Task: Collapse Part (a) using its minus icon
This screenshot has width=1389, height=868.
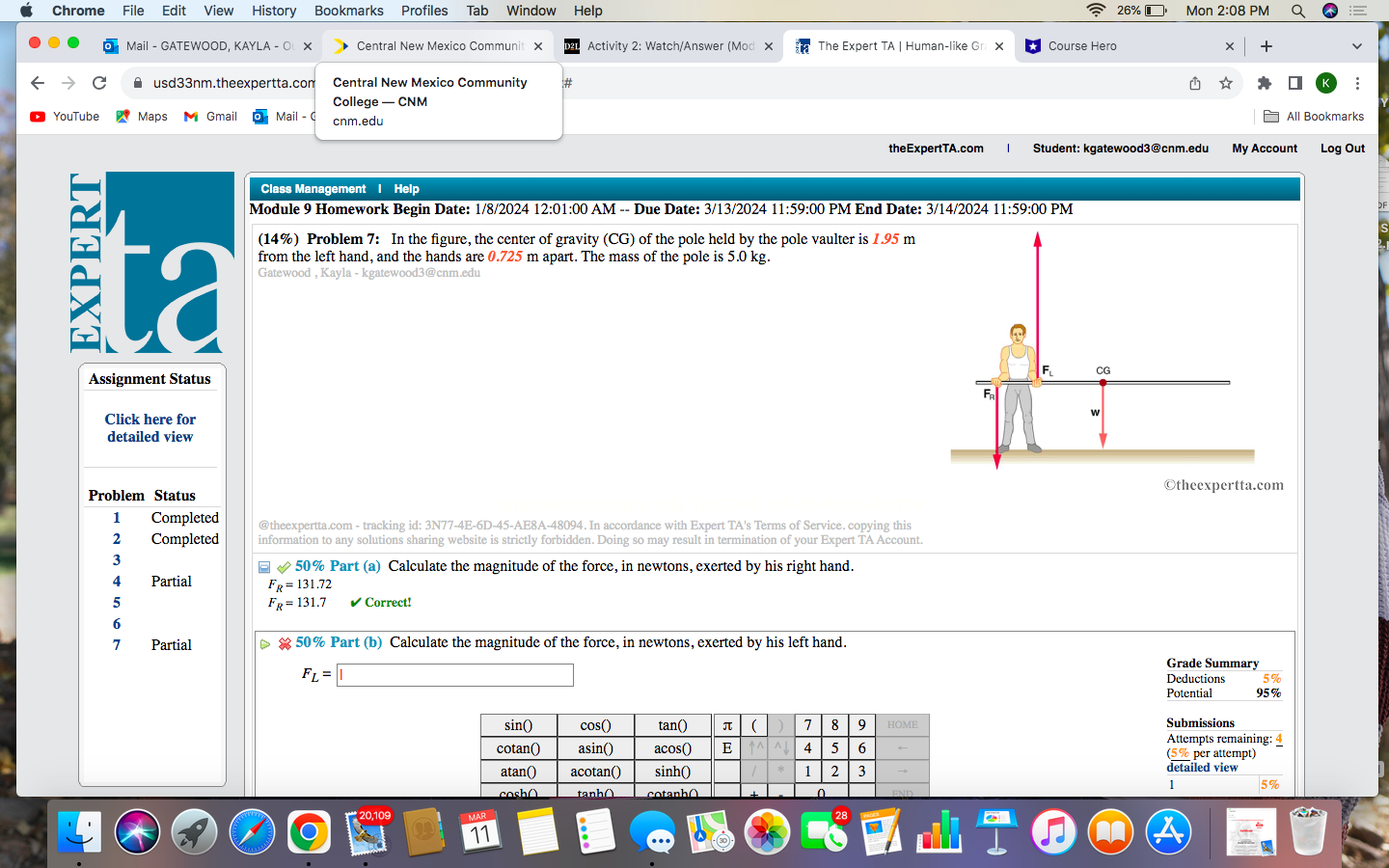Action: 263,566
